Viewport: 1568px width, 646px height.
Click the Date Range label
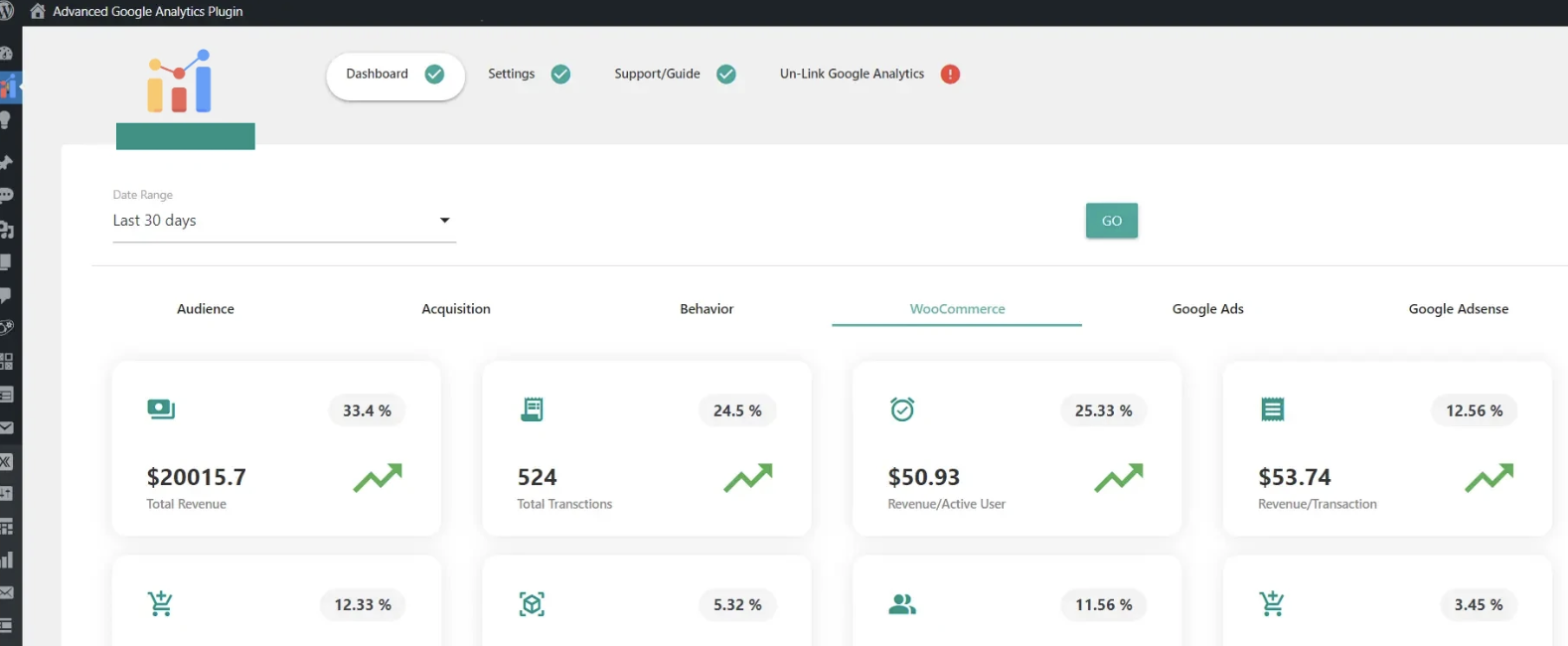click(142, 195)
